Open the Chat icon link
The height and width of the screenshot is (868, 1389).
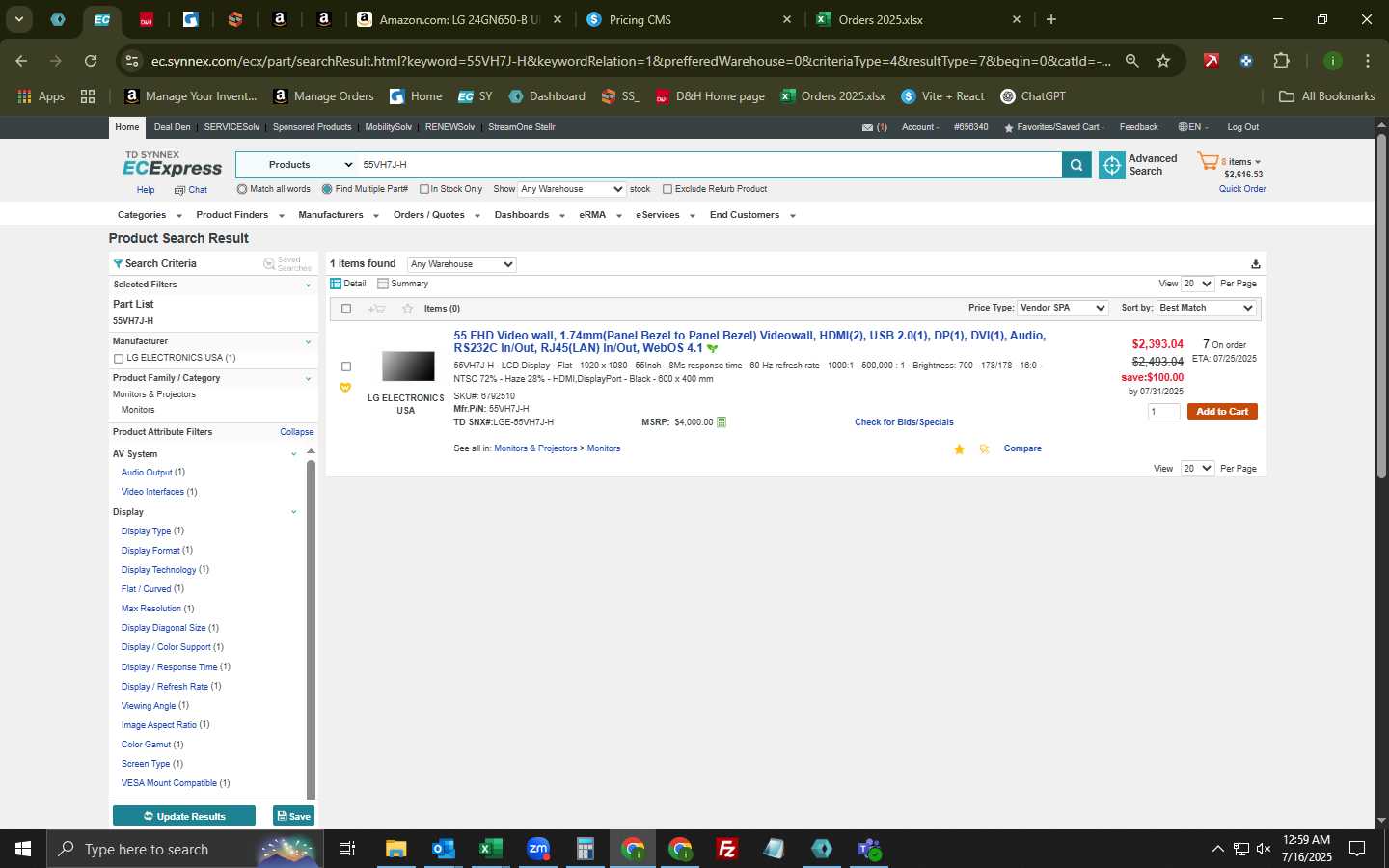[179, 191]
